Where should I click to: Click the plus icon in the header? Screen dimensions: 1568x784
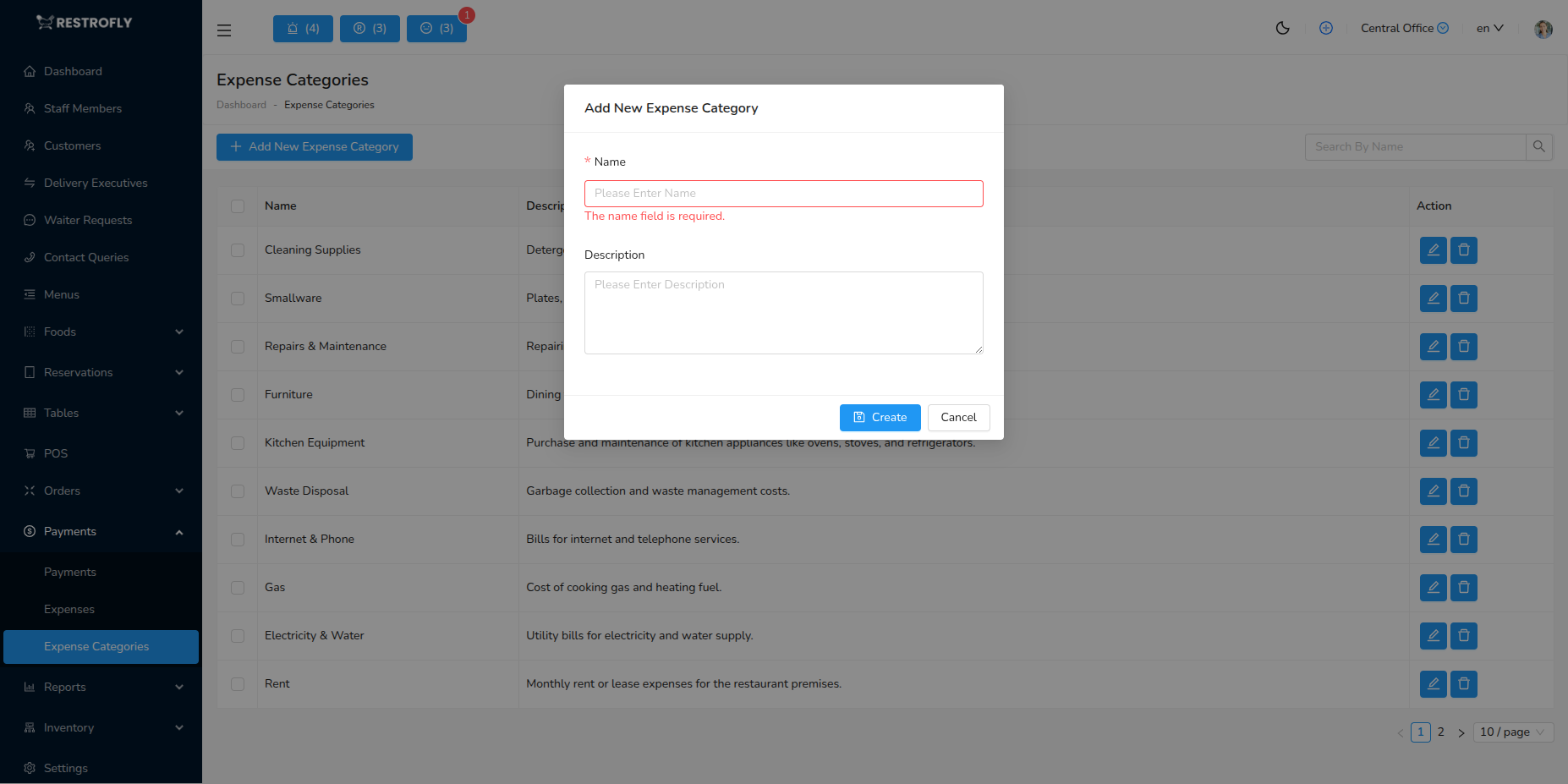[1325, 28]
